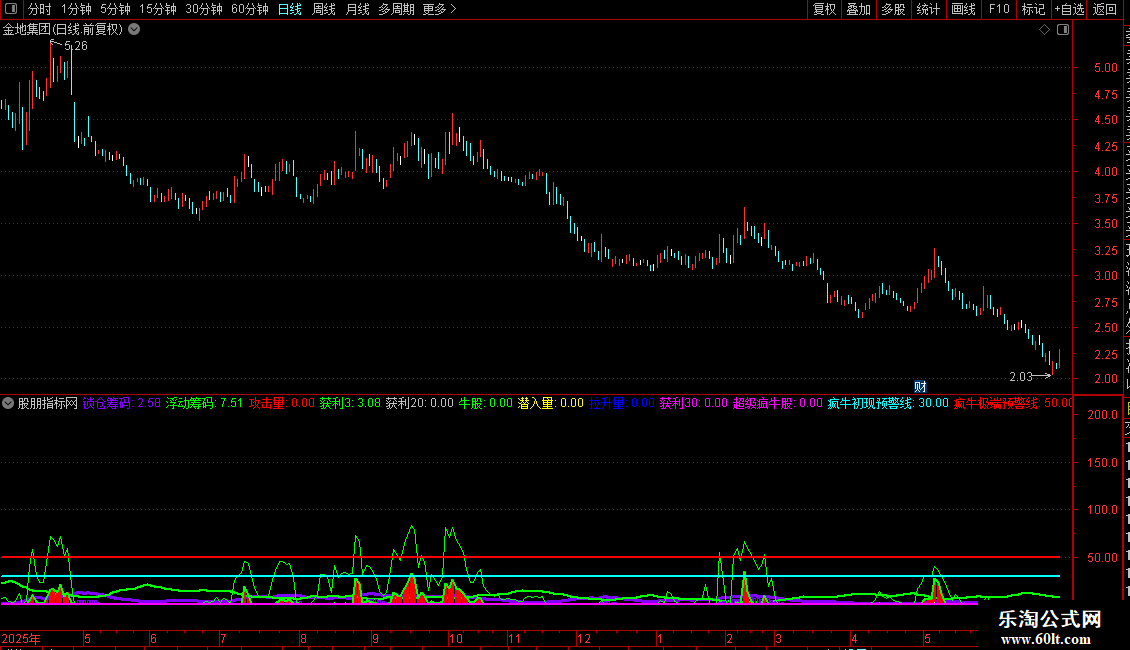Switch to 月线 monthly chart
This screenshot has height=650, width=1130.
click(x=357, y=9)
